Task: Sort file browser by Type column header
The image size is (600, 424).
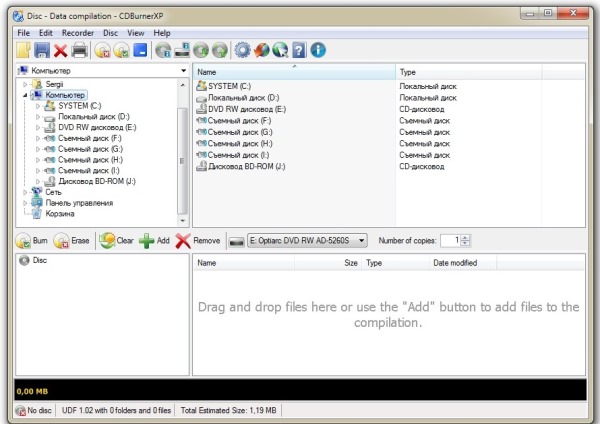Action: point(469,72)
